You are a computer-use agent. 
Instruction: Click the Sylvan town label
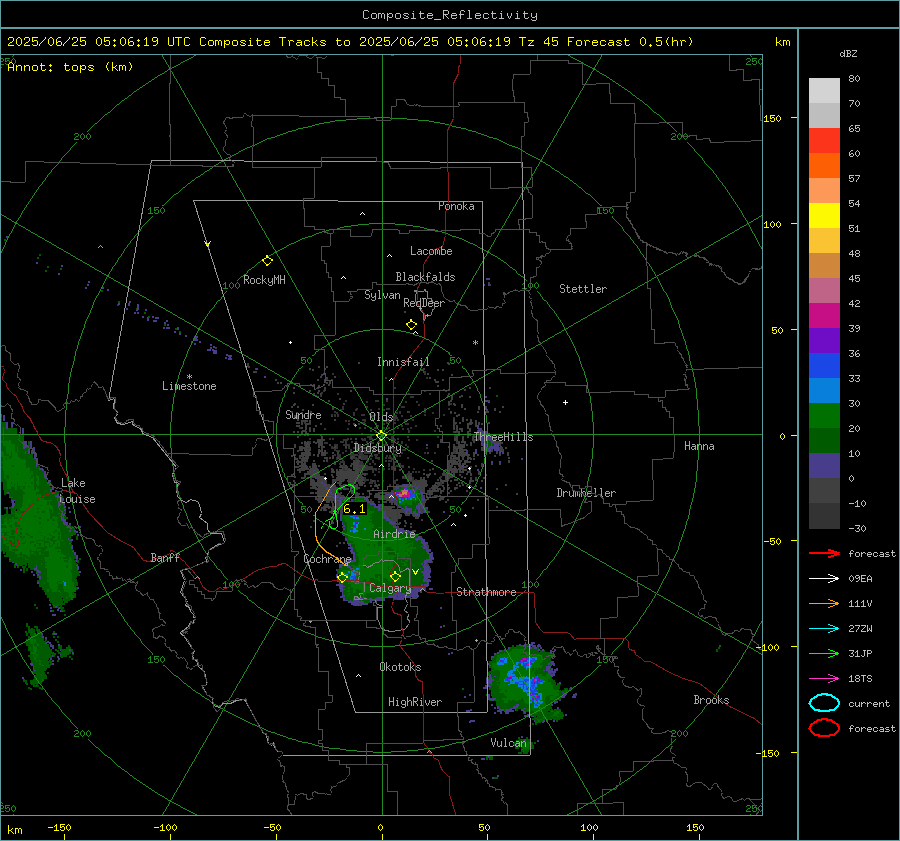(x=382, y=295)
